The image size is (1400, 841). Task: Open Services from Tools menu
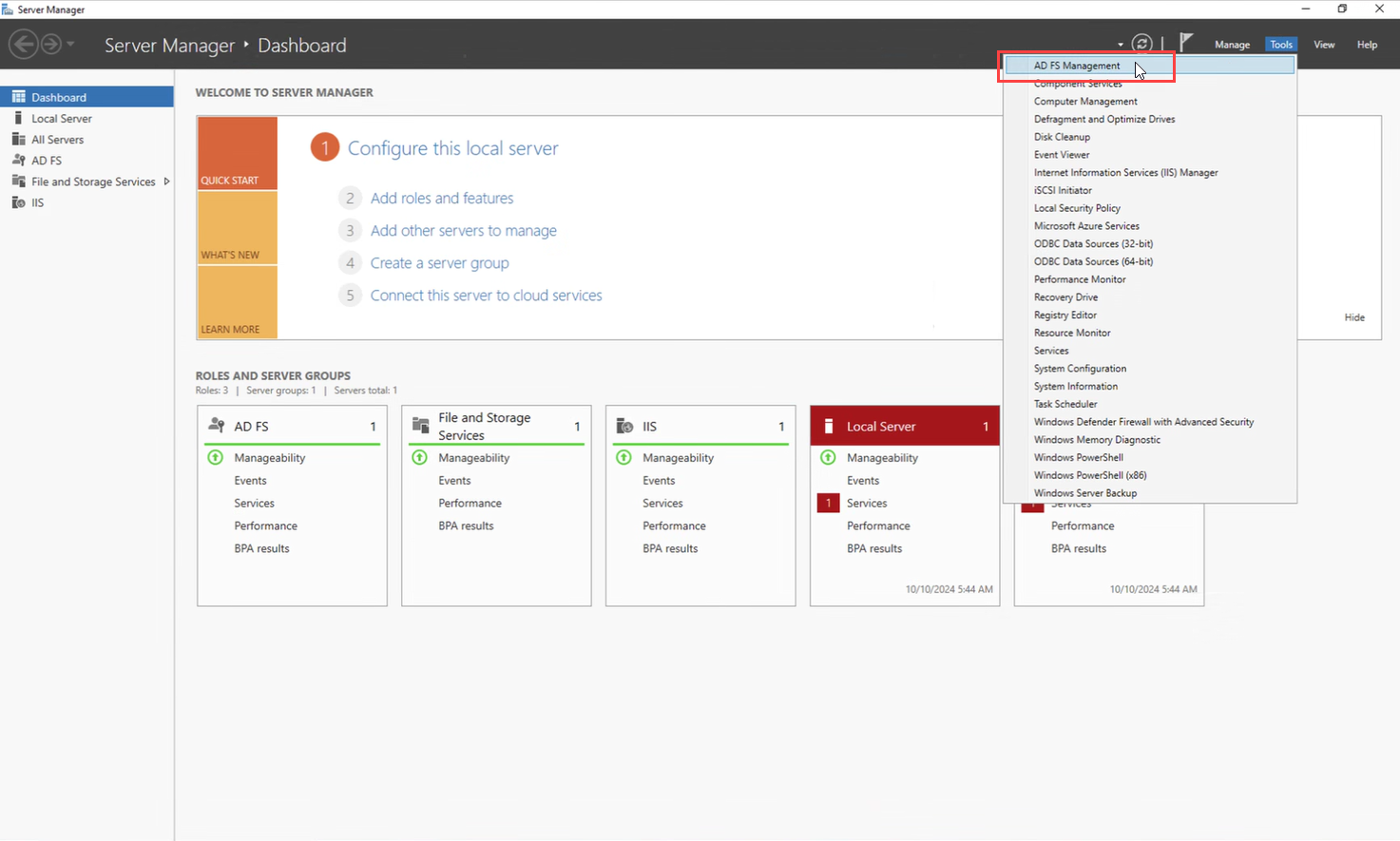tap(1150, 351)
